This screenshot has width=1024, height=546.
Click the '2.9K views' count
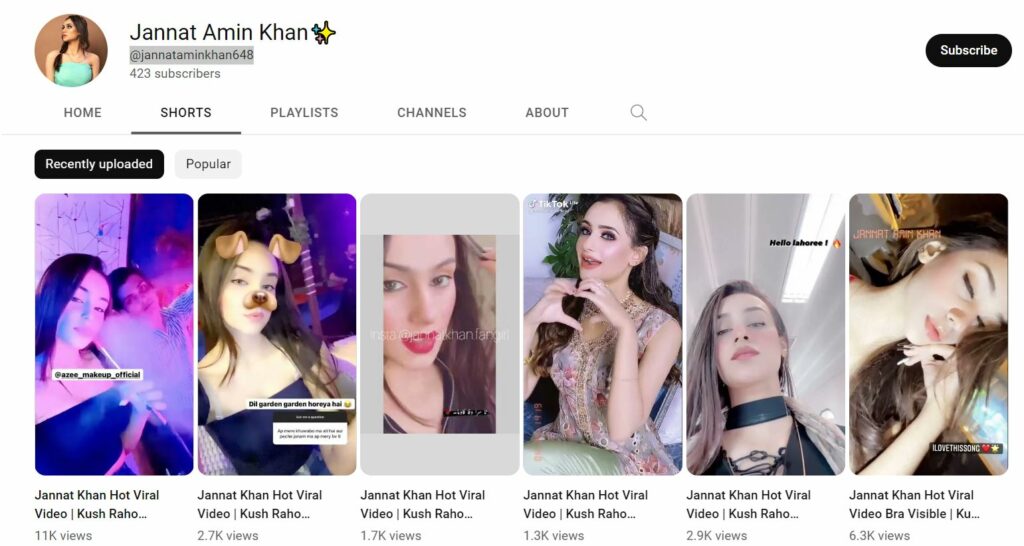pyautogui.click(x=716, y=536)
